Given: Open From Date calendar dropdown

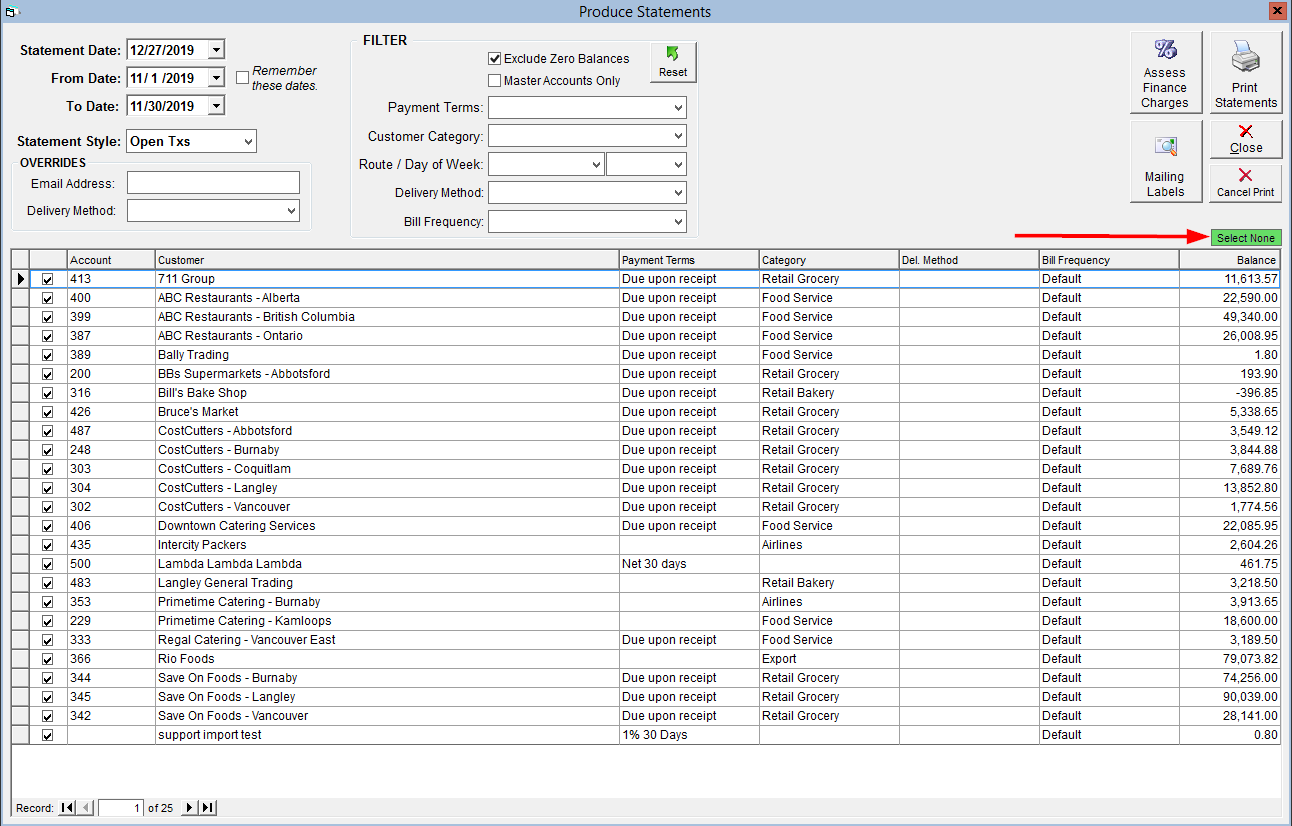Looking at the screenshot, I should tap(216, 78).
